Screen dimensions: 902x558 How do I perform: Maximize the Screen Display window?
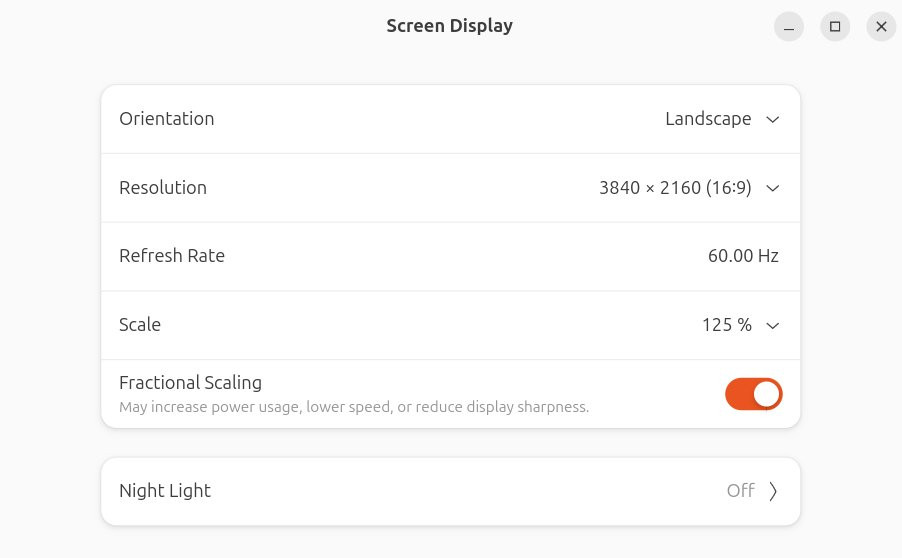pyautogui.click(x=835, y=27)
